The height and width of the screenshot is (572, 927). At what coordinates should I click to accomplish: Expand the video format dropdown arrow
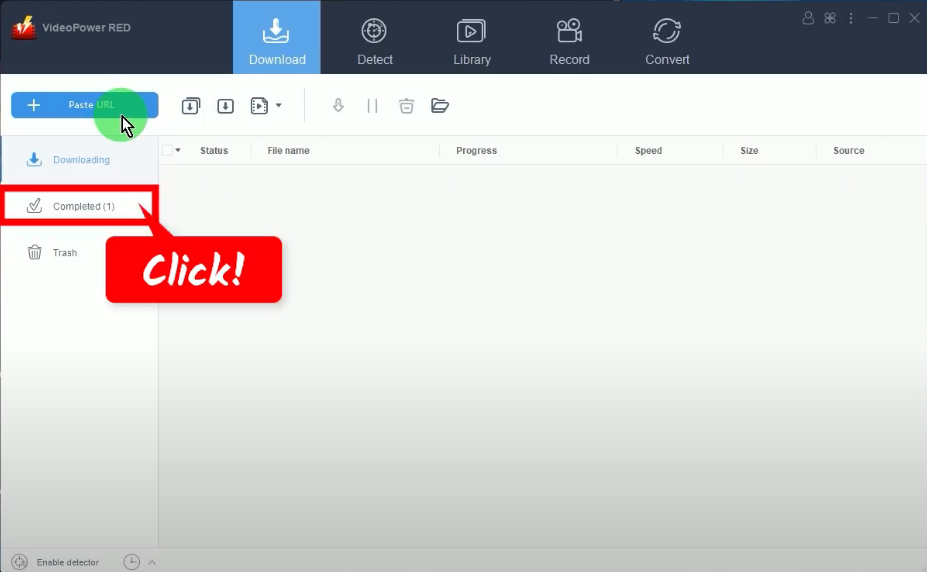coord(279,105)
